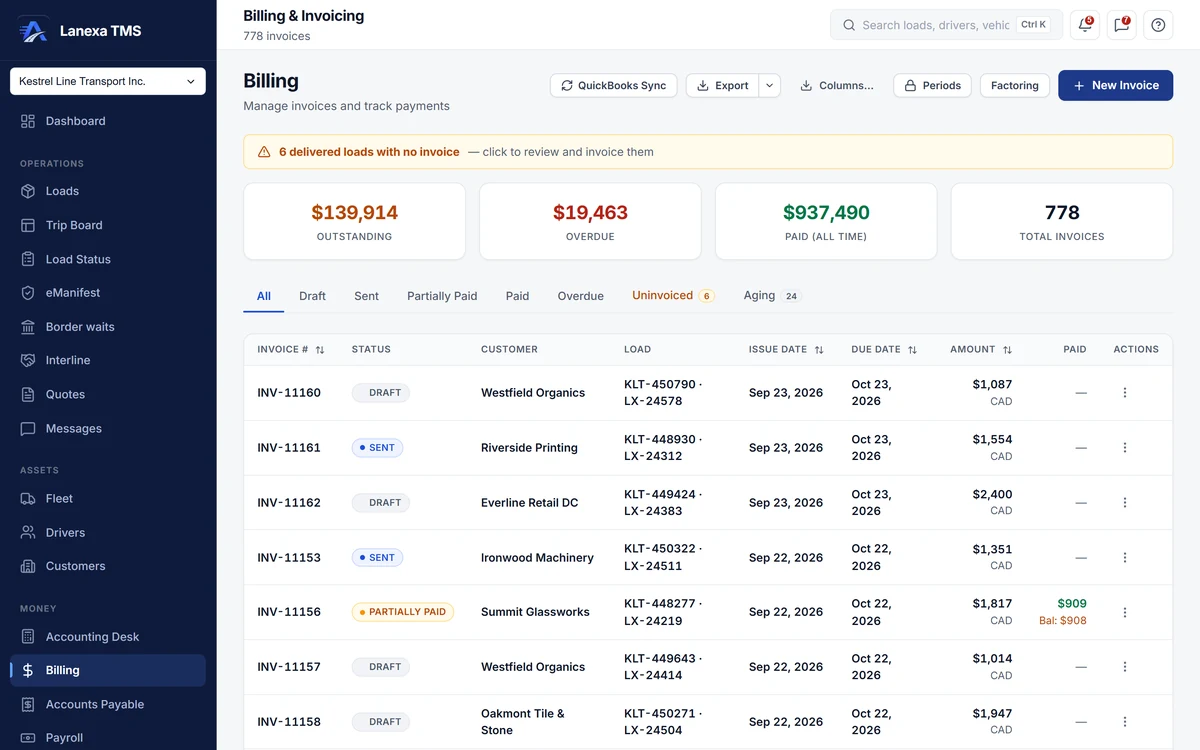
Task: Click the Lanexa TMS logo icon
Action: [33, 31]
